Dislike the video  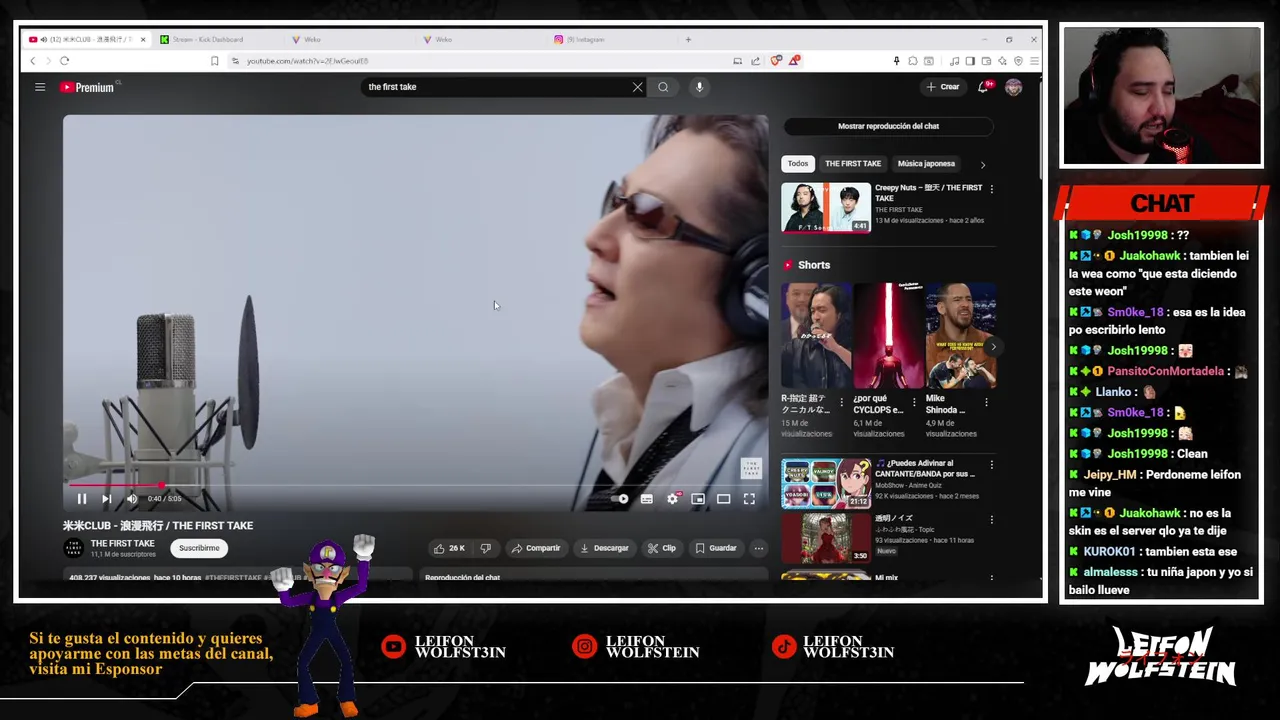(x=486, y=548)
